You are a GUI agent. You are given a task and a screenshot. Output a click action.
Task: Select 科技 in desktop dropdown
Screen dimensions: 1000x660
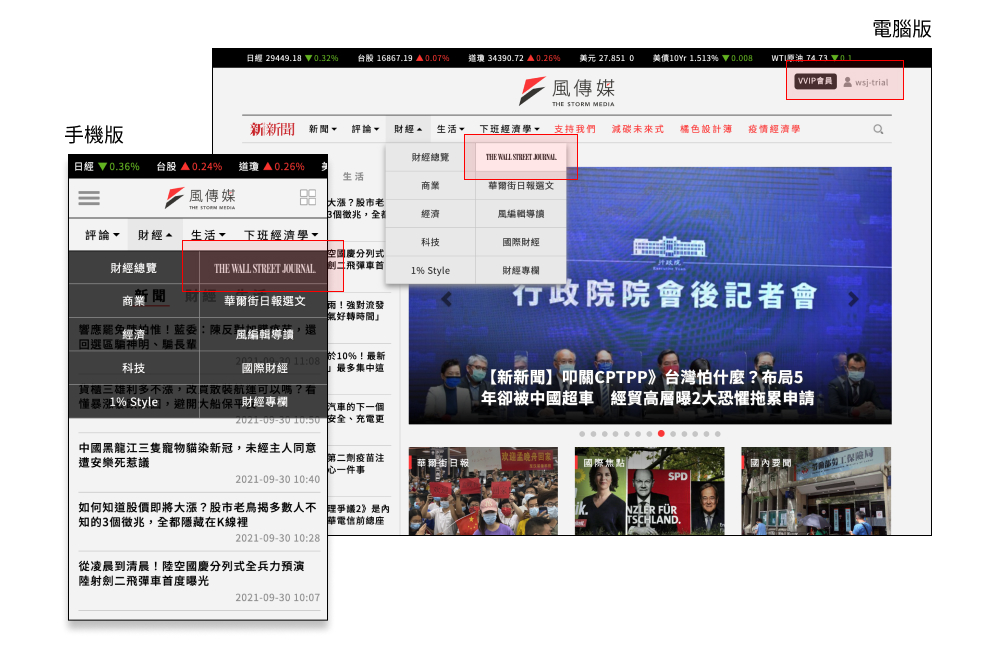(x=430, y=242)
